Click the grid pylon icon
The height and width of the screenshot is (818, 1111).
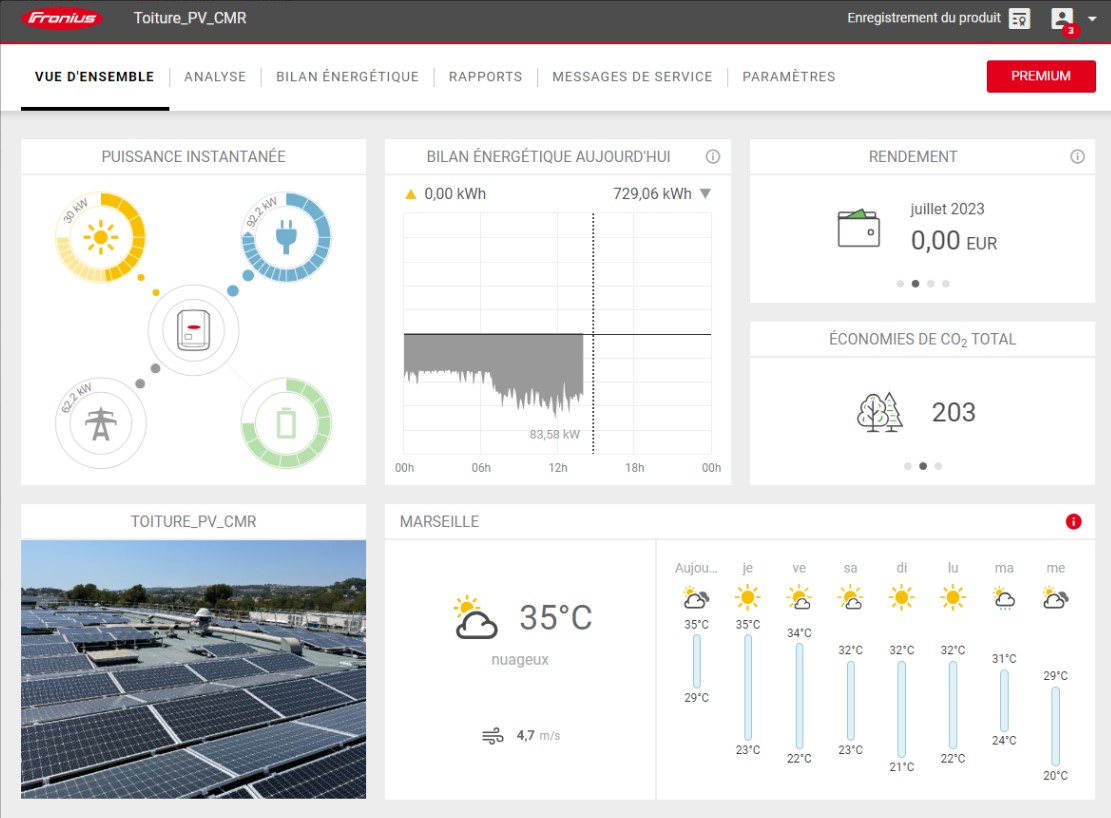[x=100, y=424]
